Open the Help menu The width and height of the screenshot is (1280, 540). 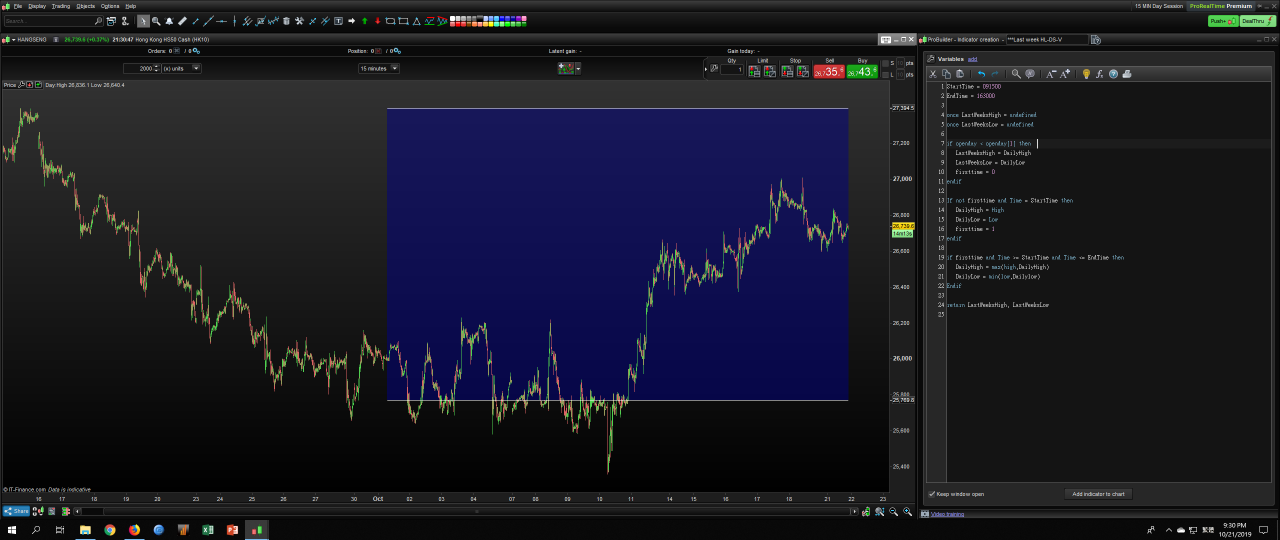[x=131, y=6]
